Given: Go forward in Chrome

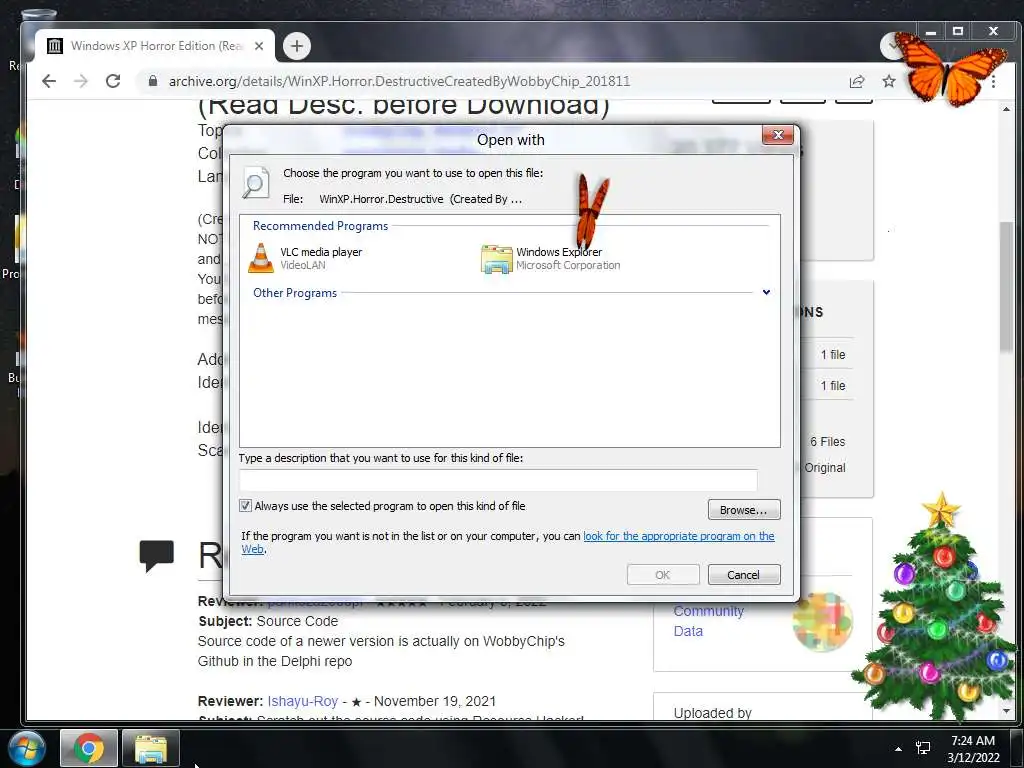Looking at the screenshot, I should 81,81.
